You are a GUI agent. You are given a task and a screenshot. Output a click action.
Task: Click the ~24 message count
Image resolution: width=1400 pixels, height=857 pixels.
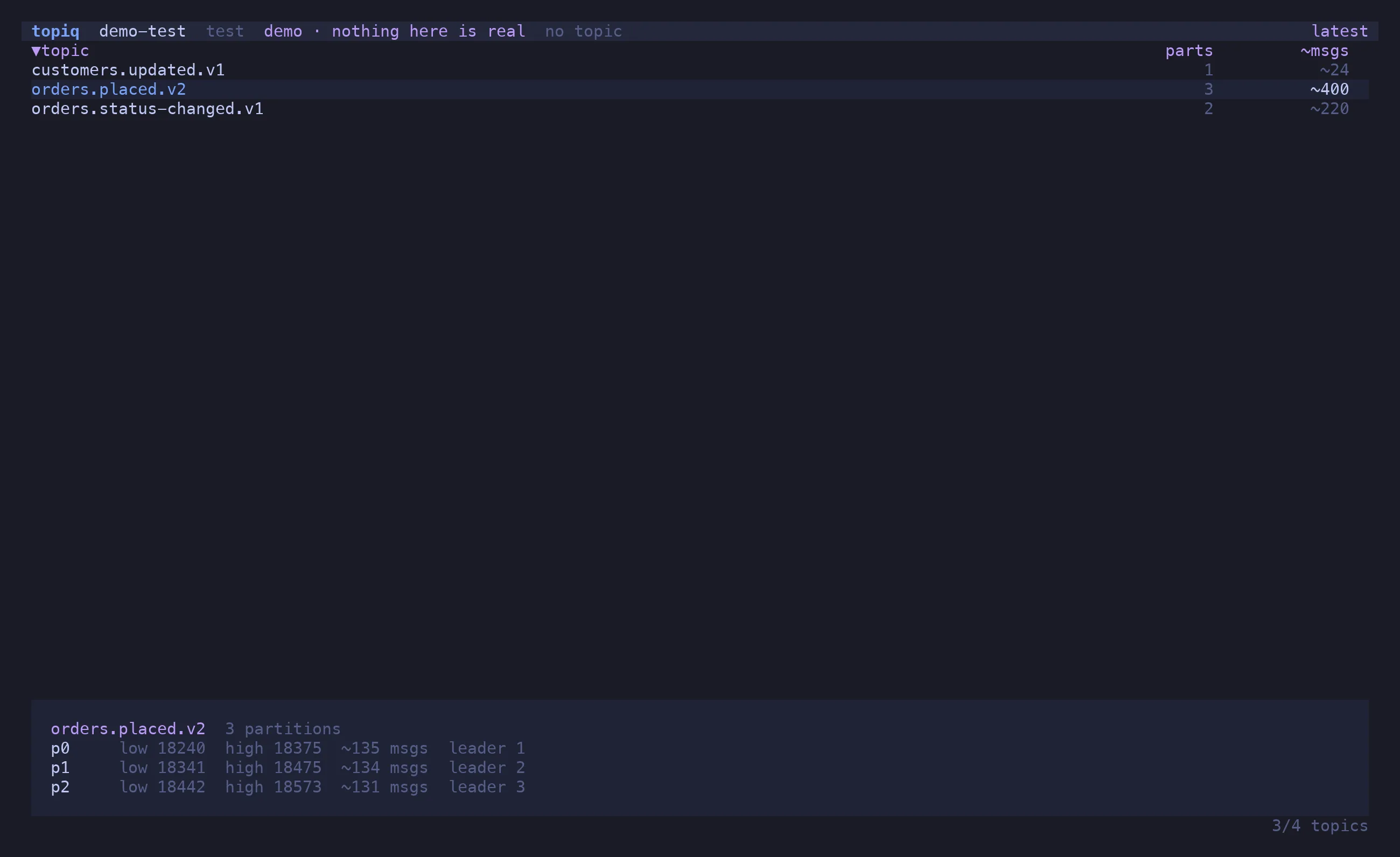1334,70
